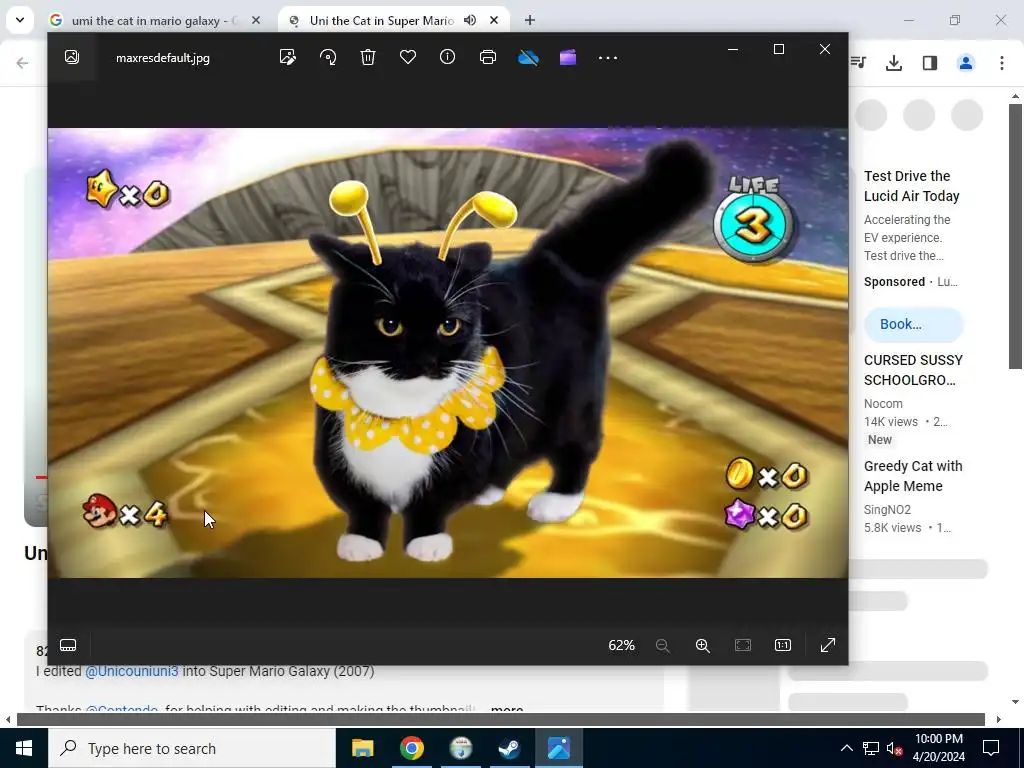
Task: Toggle the filmstrip view in Photos
Action: [68, 645]
